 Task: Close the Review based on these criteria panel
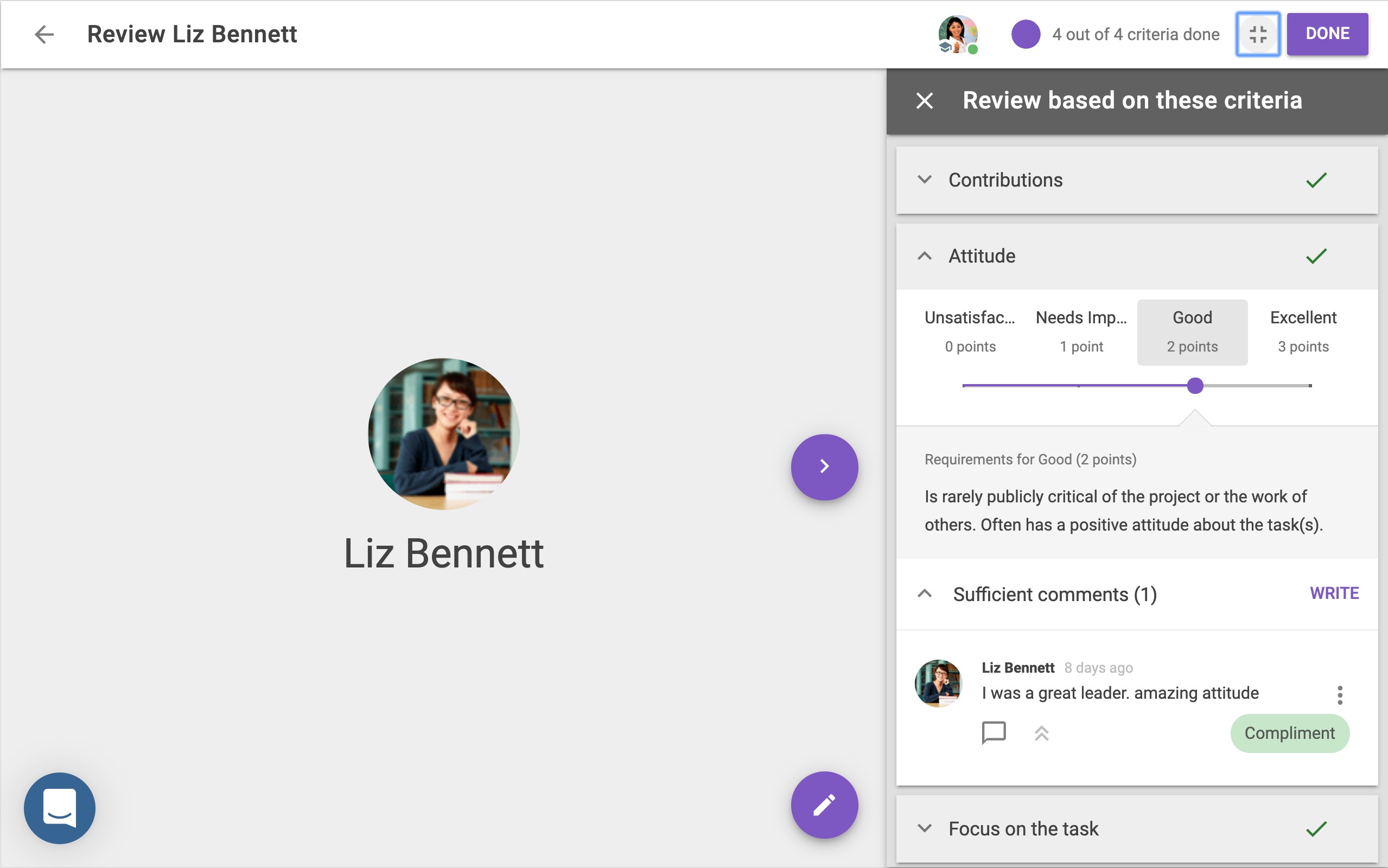coord(924,100)
